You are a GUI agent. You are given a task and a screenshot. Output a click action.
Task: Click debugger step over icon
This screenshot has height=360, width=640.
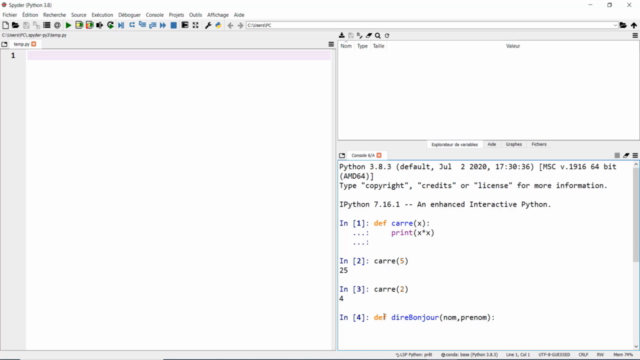132,25
